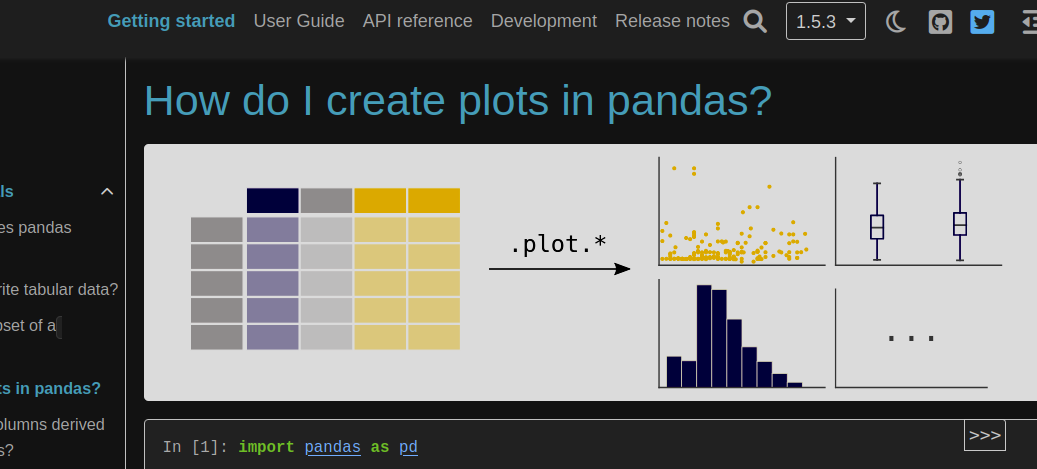Open the Release notes section
Screen dimensions: 1037x469
coord(672,21)
